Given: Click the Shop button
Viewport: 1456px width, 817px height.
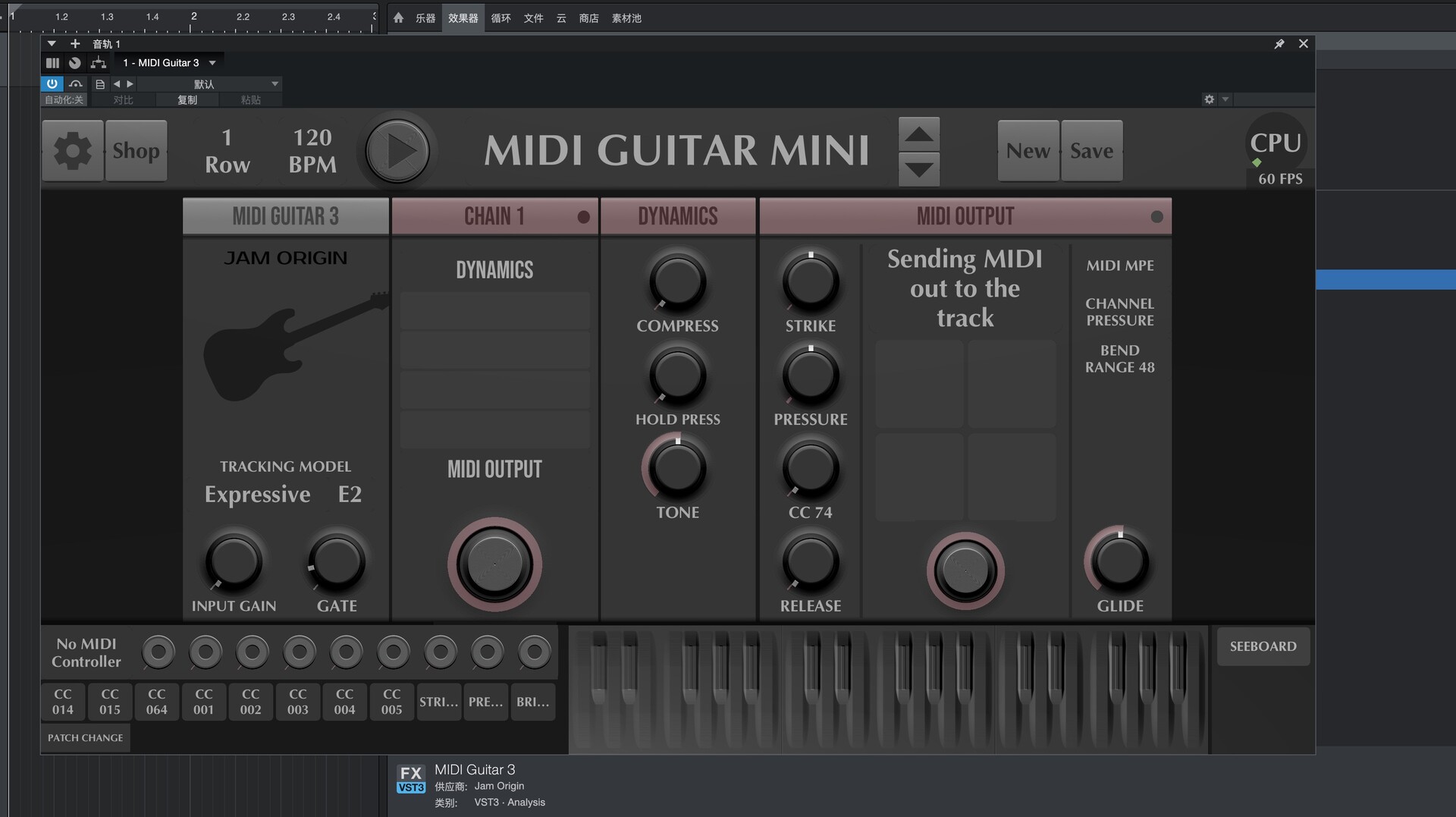Looking at the screenshot, I should (136, 151).
